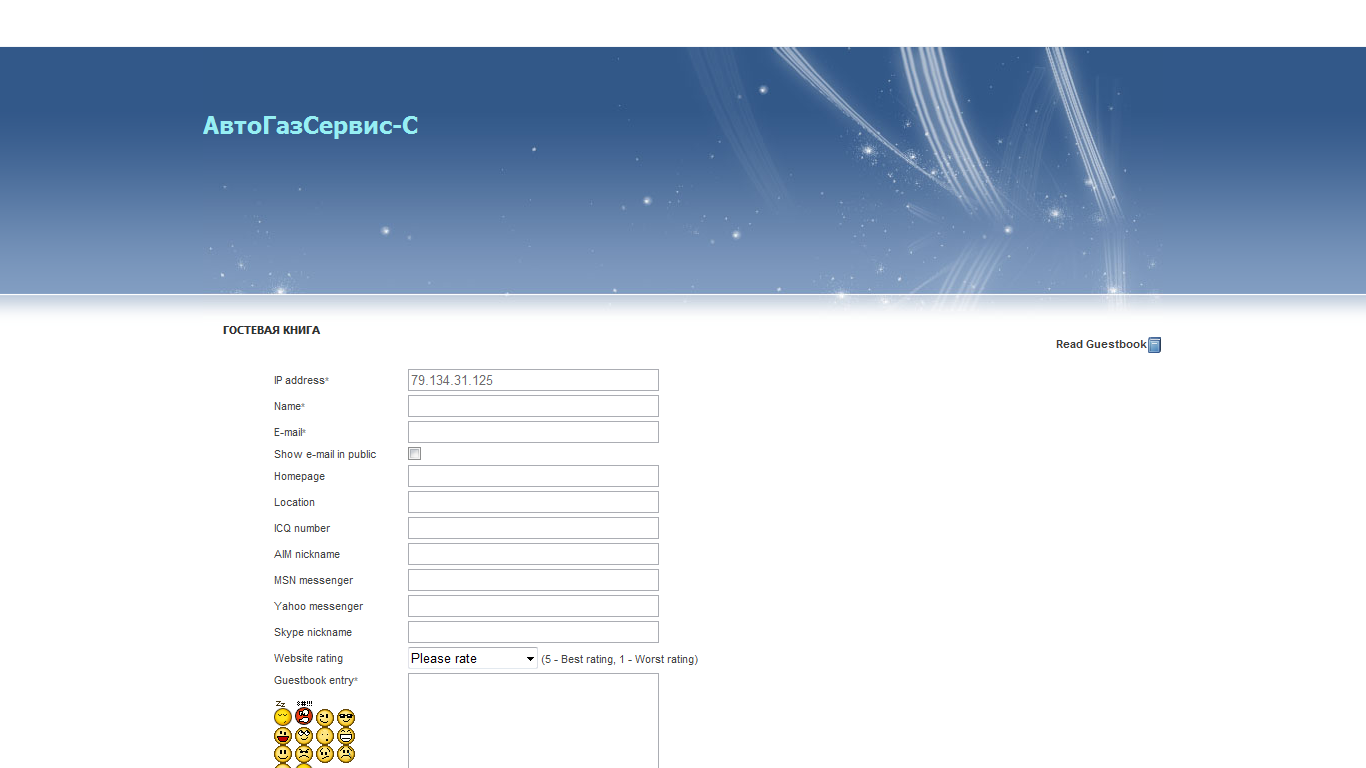This screenshot has height=768, width=1366.
Task: Click the АвтоГазСервис-С site title
Action: (310, 125)
